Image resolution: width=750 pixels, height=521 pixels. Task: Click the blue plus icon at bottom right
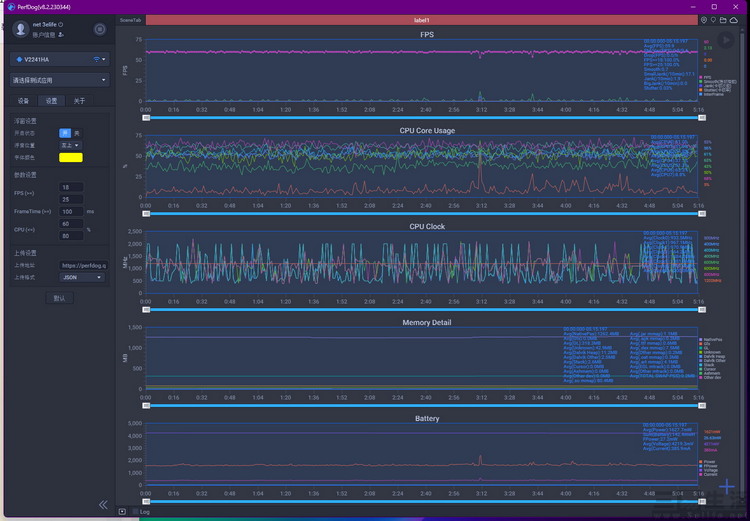727,487
